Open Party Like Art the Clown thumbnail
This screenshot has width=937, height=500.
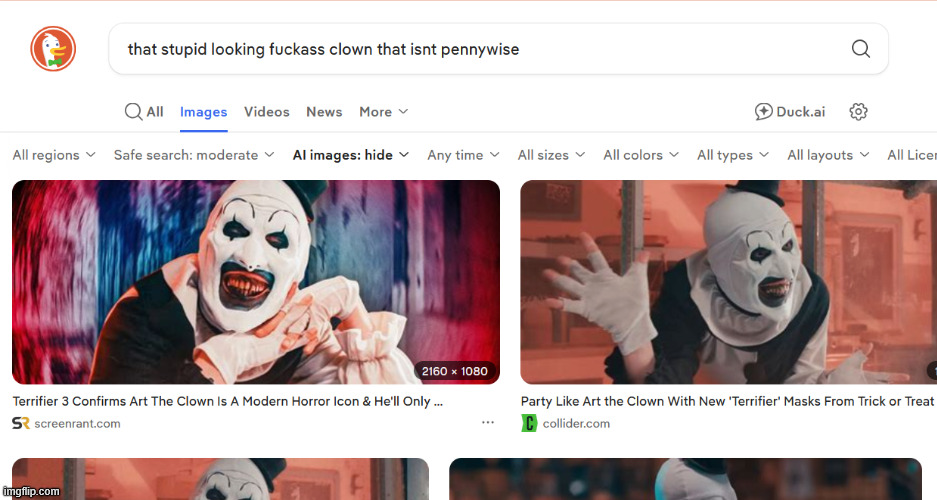728,282
